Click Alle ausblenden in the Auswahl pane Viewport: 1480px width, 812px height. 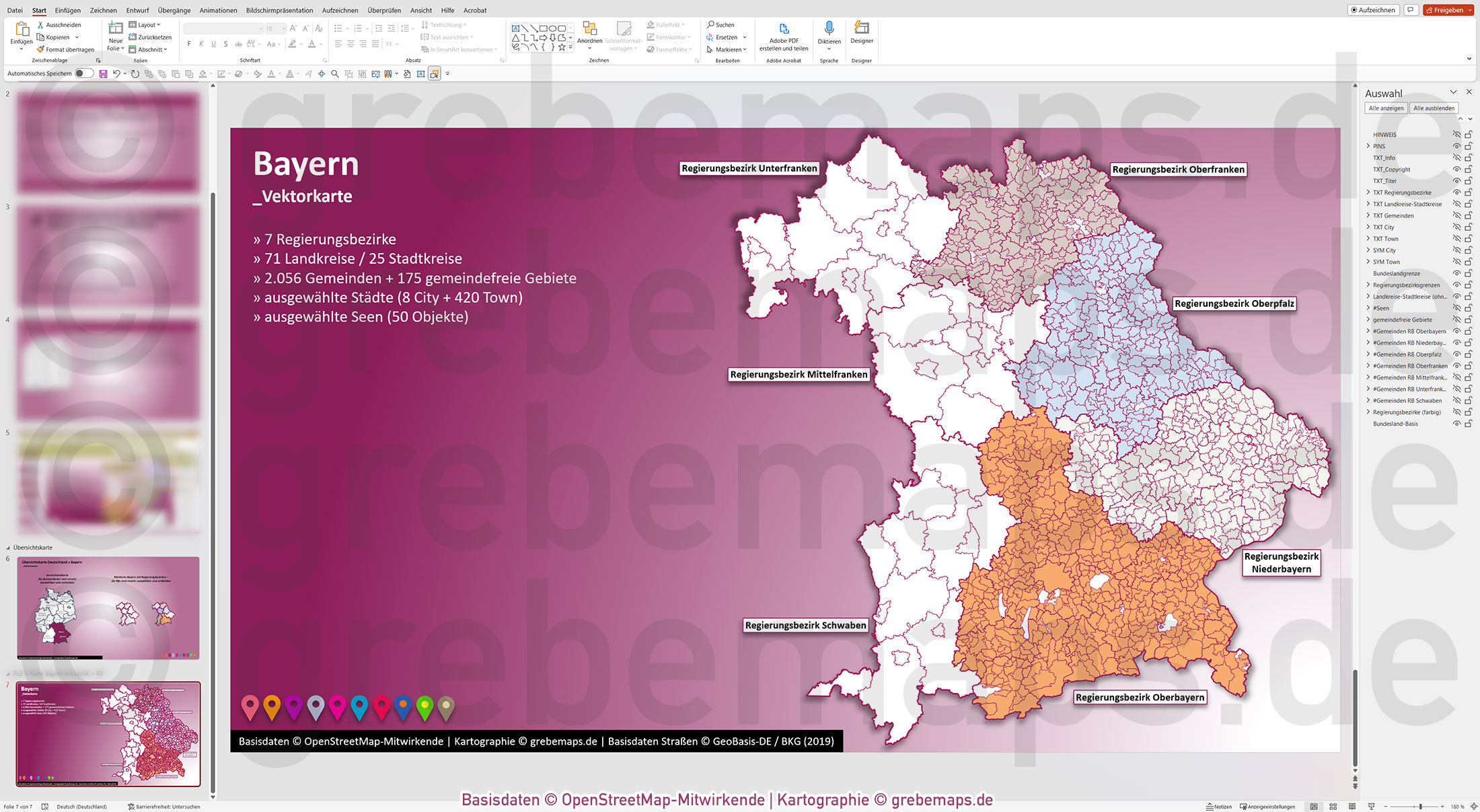coord(1434,108)
